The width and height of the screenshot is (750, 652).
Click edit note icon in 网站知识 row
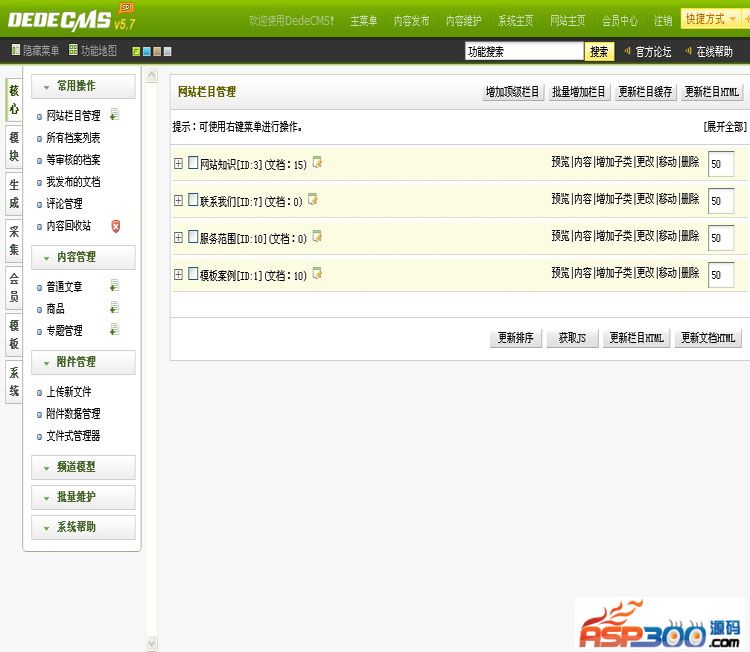(317, 162)
